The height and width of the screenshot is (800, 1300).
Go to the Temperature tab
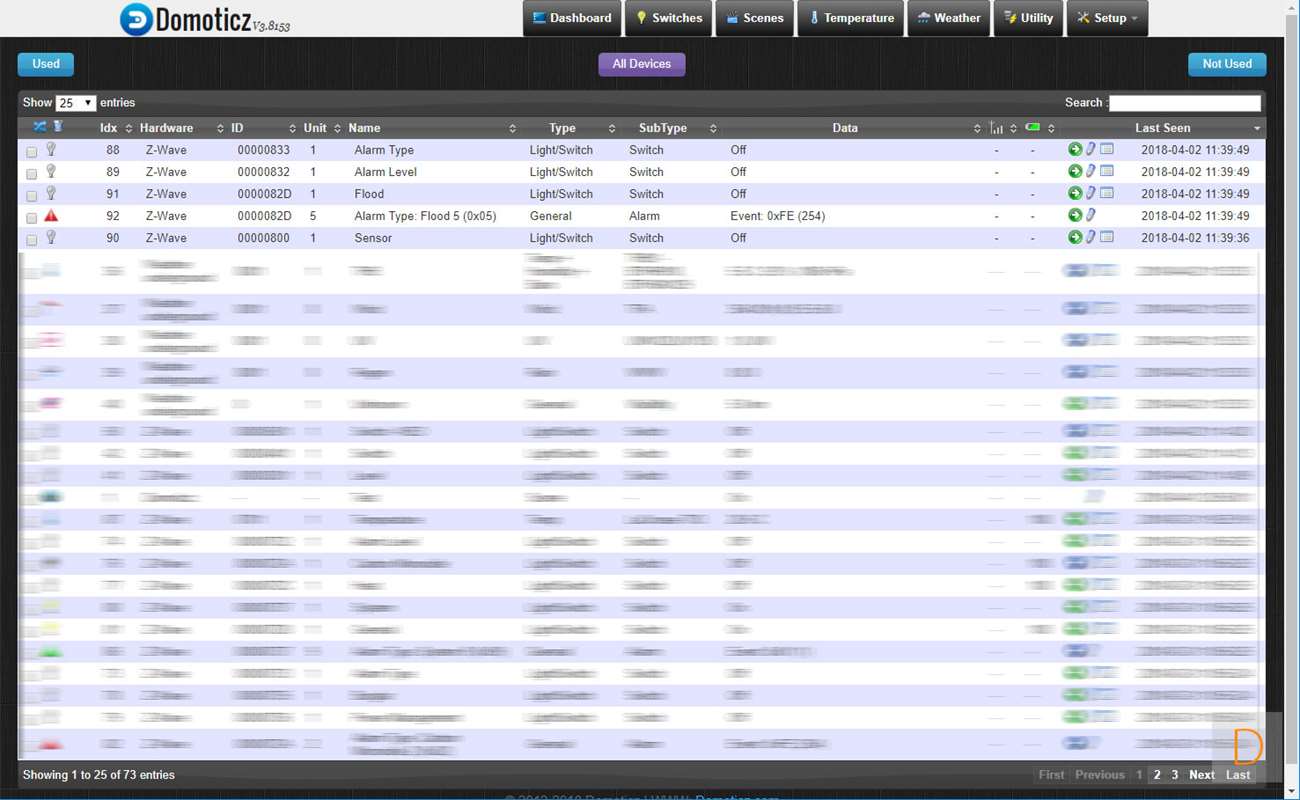(851, 18)
